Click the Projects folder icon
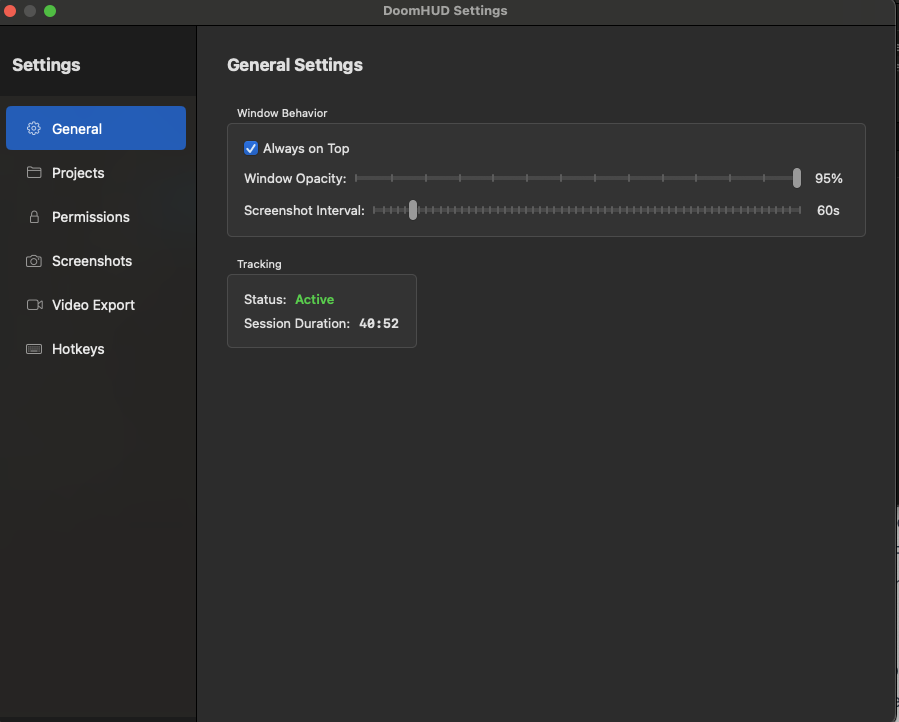The height and width of the screenshot is (722, 899). pyautogui.click(x=34, y=173)
